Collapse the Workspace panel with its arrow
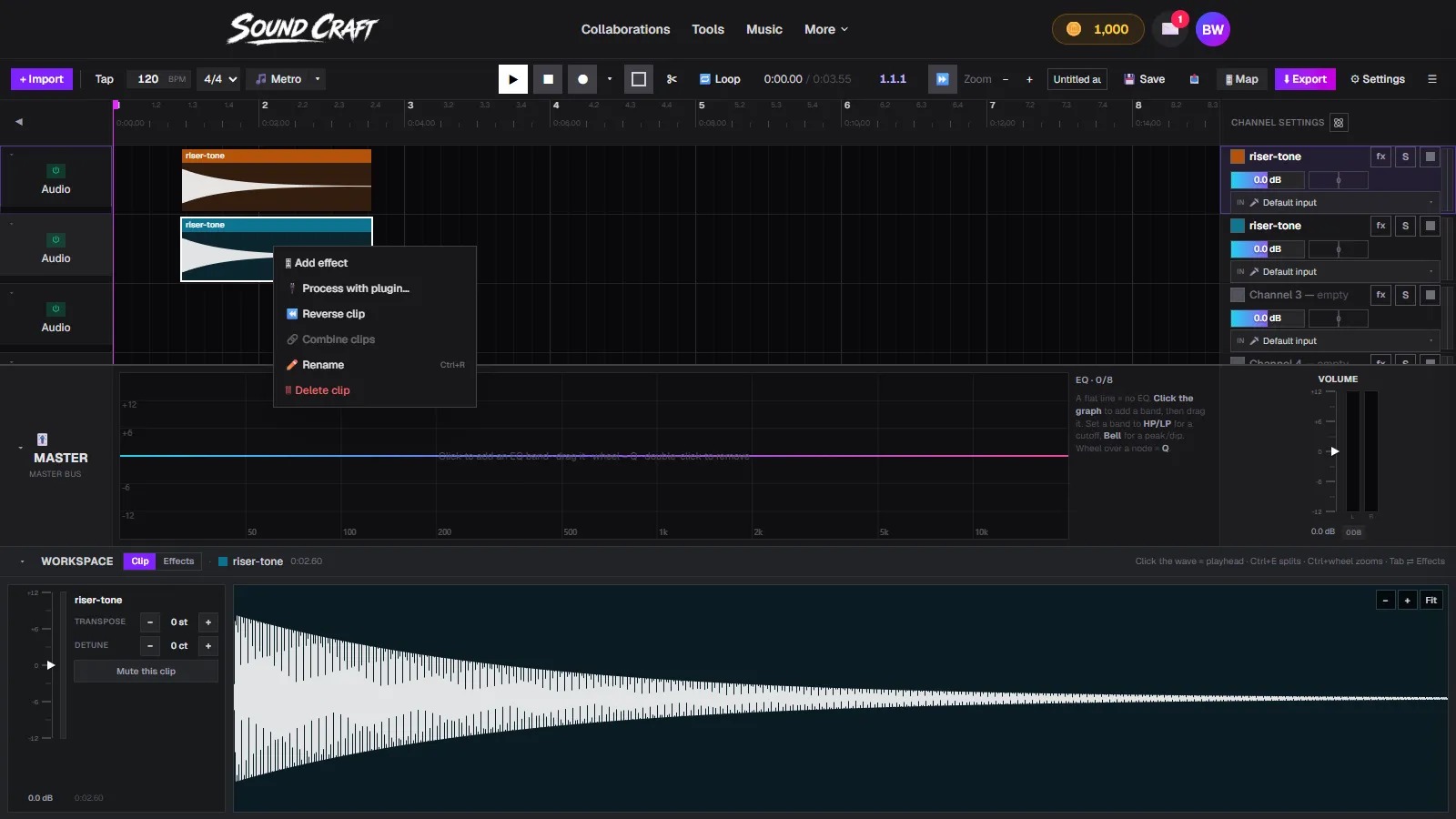1456x819 pixels. [x=22, y=561]
